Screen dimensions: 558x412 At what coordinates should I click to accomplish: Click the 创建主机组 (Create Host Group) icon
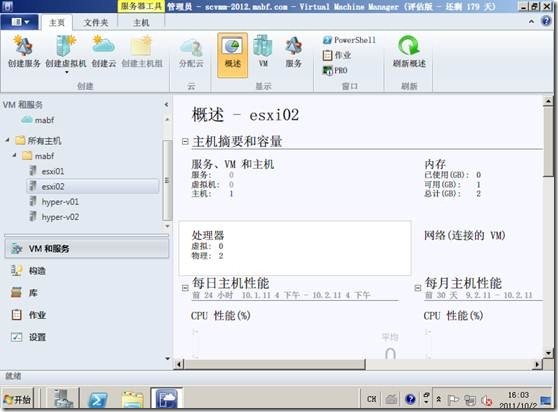[142, 52]
